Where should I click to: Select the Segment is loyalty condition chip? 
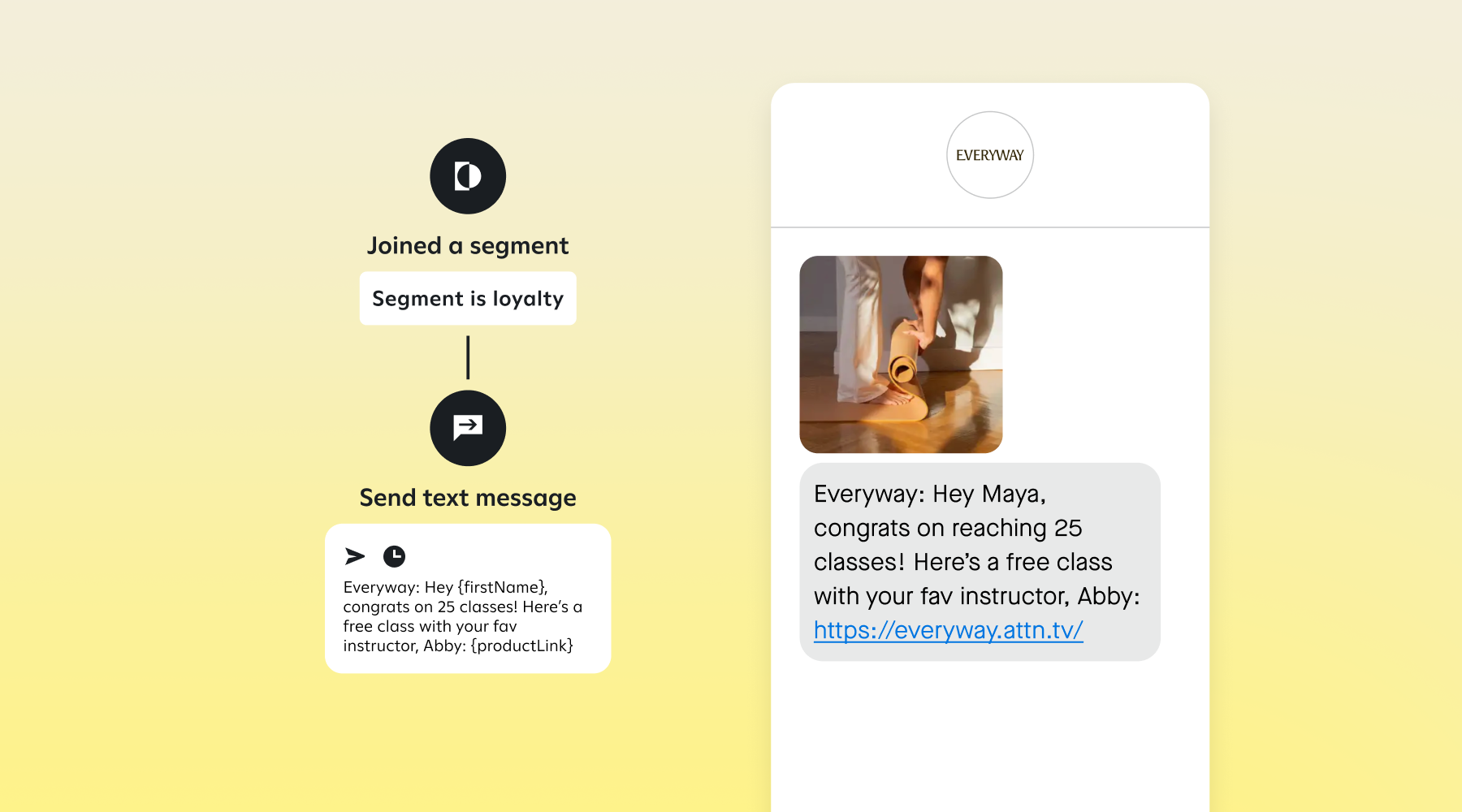467,298
